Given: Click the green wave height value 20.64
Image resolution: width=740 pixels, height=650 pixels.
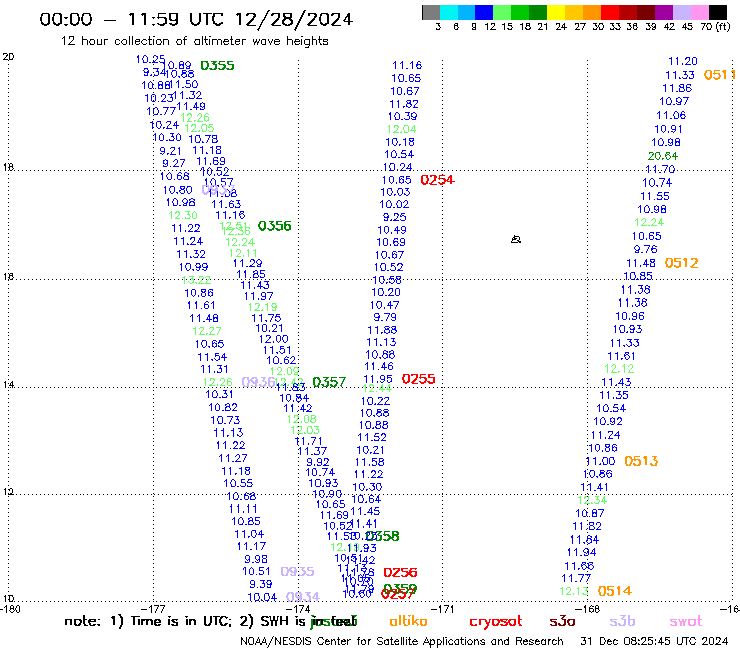Looking at the screenshot, I should coord(663,156).
